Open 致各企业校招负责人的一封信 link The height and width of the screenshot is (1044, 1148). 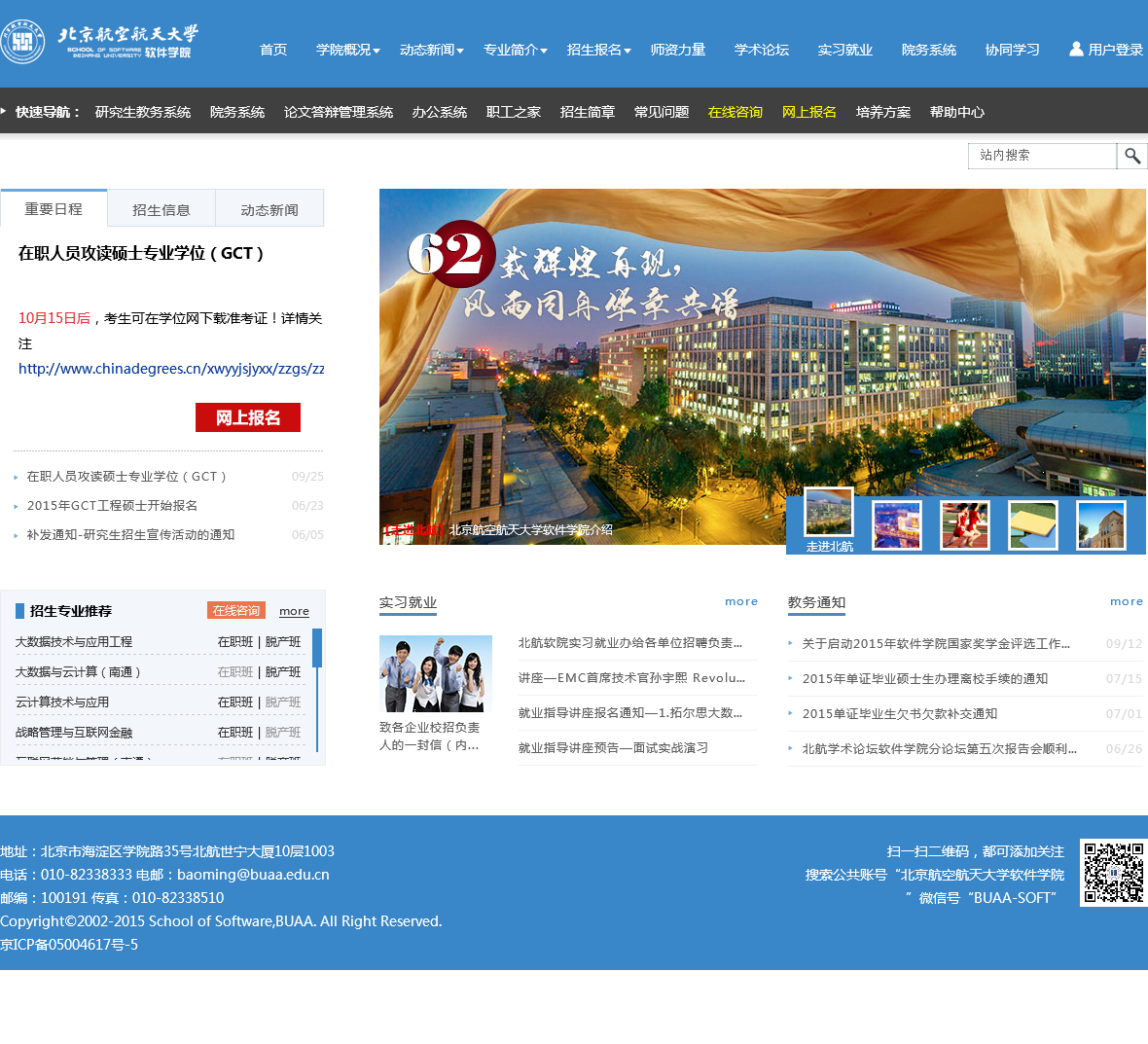(429, 736)
